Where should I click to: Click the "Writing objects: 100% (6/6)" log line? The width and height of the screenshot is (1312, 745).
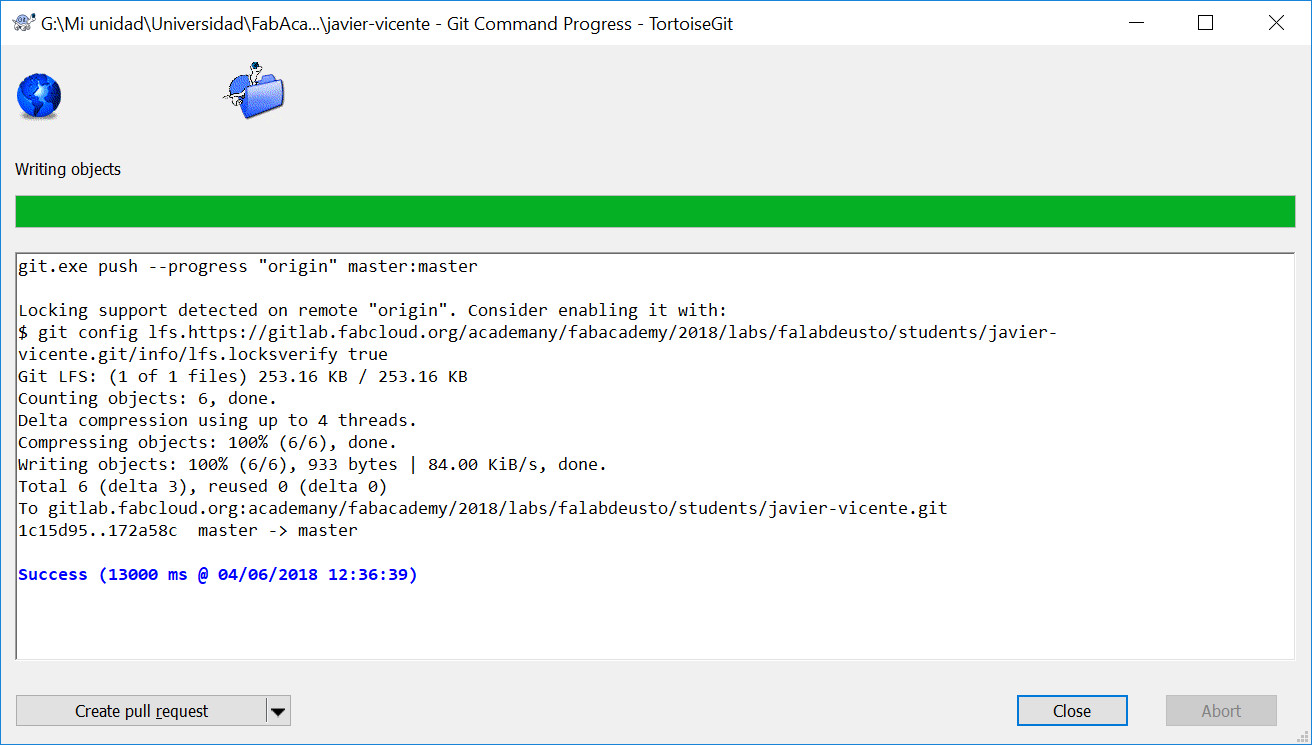(313, 464)
